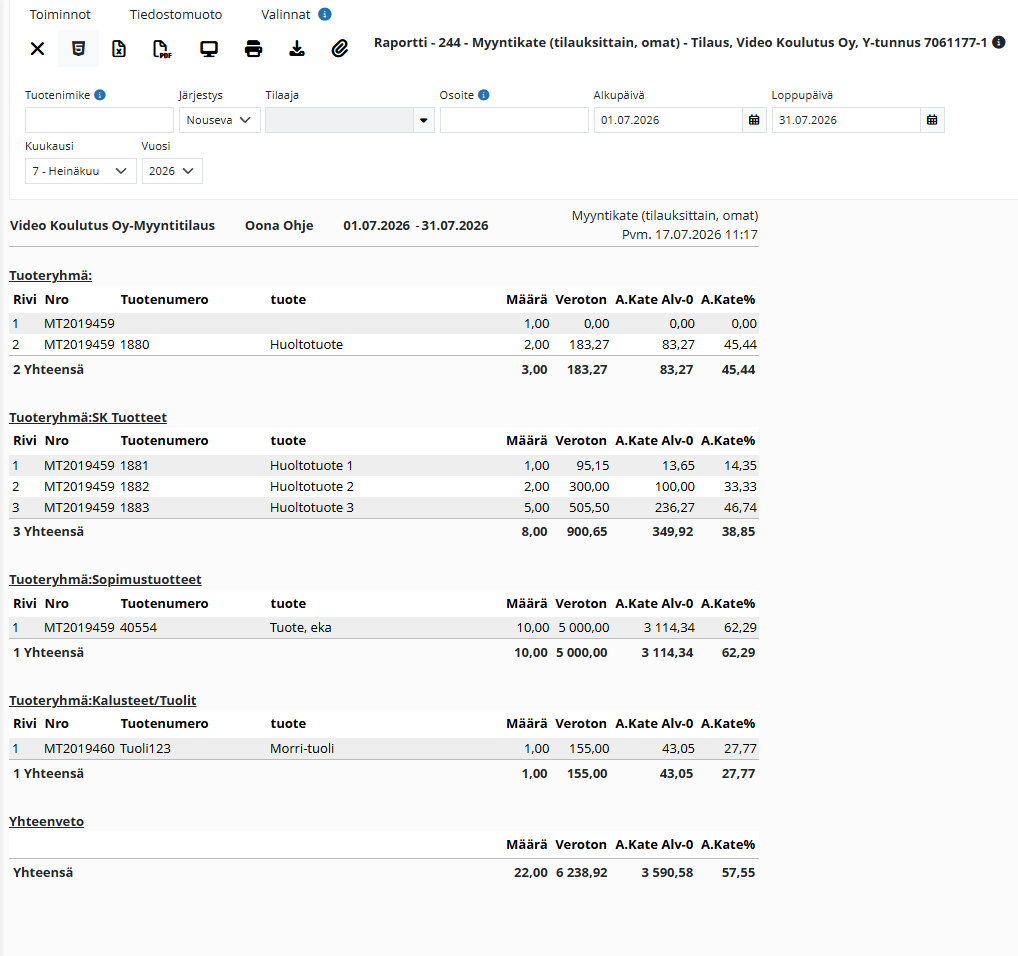
Task: Open the Vuosi 2026 dropdown
Action: point(172,171)
